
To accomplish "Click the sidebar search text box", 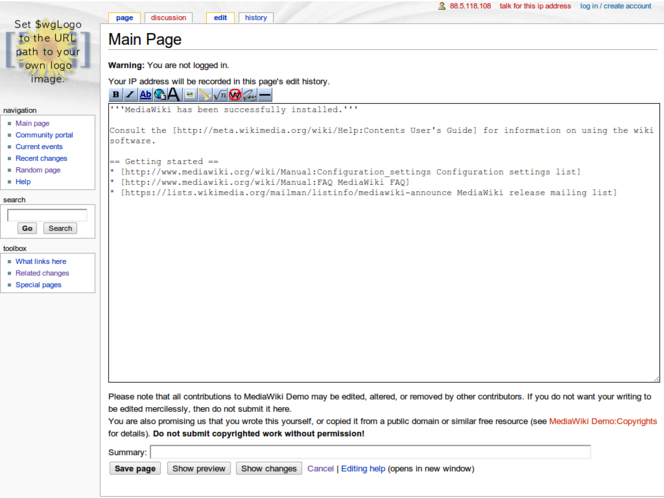I will tap(47, 214).
